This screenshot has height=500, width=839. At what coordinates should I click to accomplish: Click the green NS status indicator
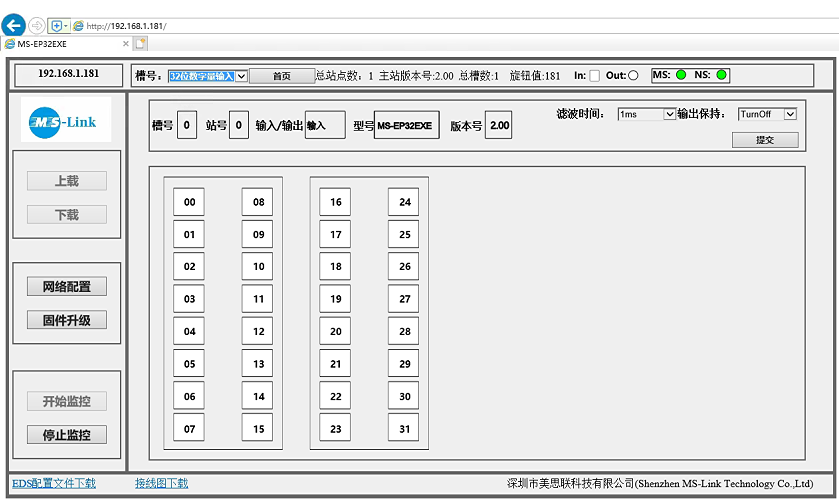tap(721, 75)
